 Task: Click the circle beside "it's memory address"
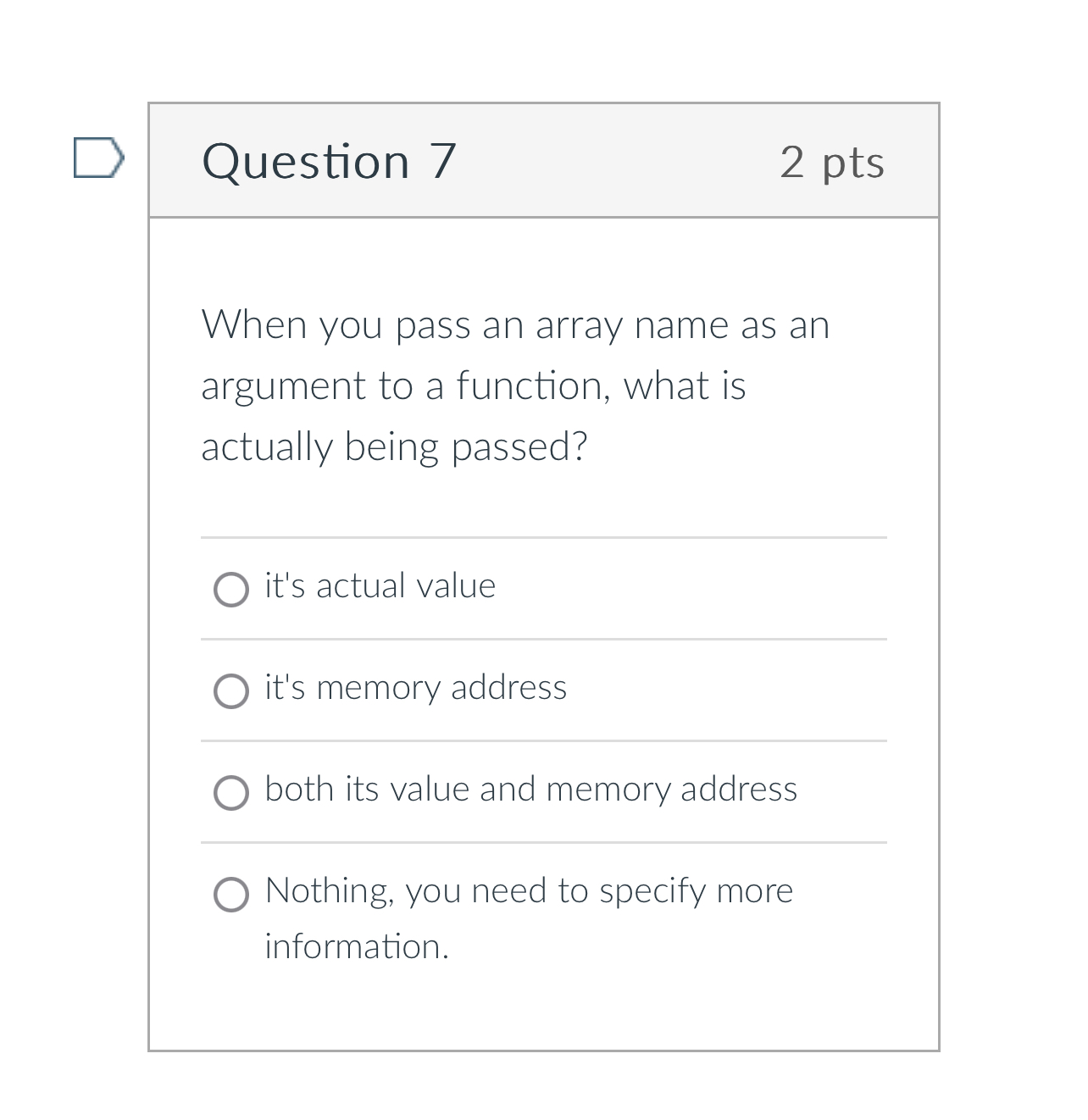point(230,690)
